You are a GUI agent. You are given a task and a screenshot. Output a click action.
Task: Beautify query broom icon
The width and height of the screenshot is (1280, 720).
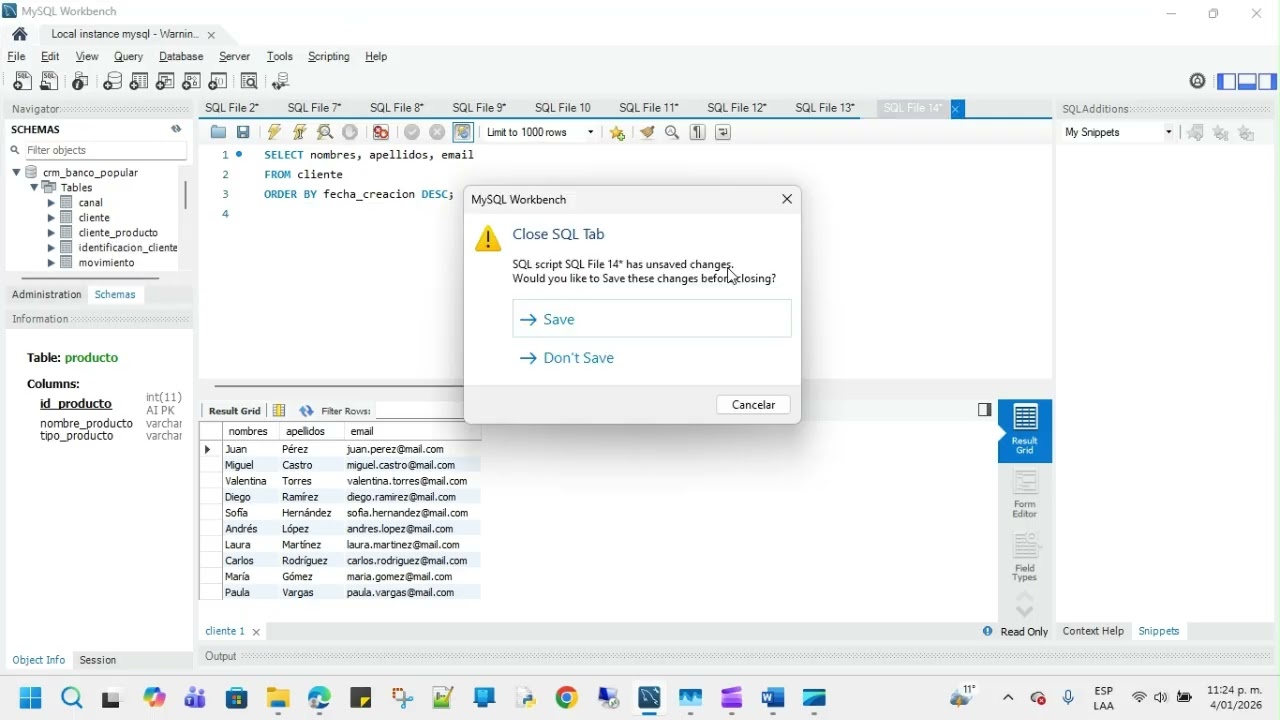click(x=648, y=132)
